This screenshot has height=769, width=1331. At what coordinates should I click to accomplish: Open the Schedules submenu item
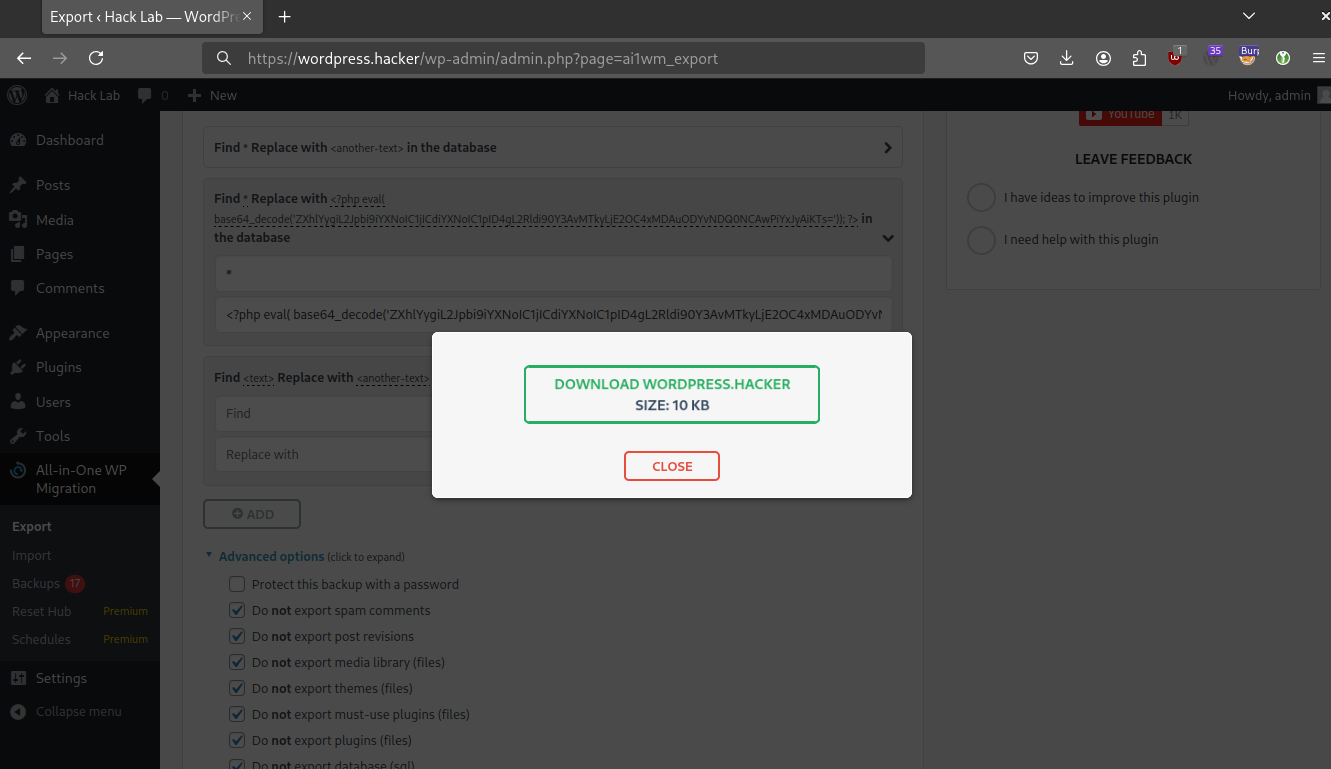click(41, 639)
